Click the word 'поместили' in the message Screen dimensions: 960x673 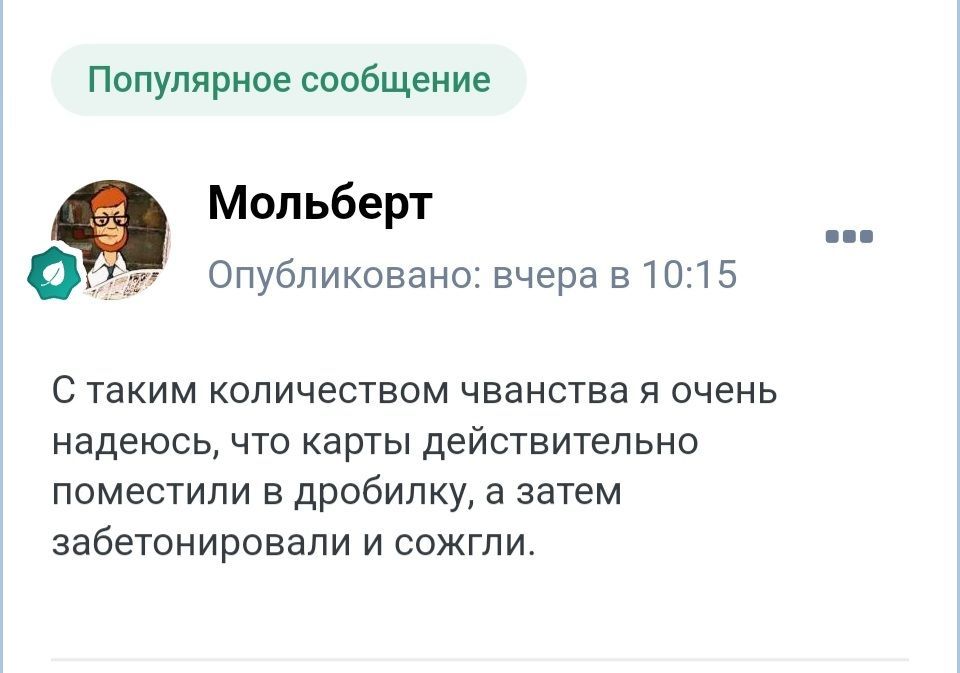[135, 492]
